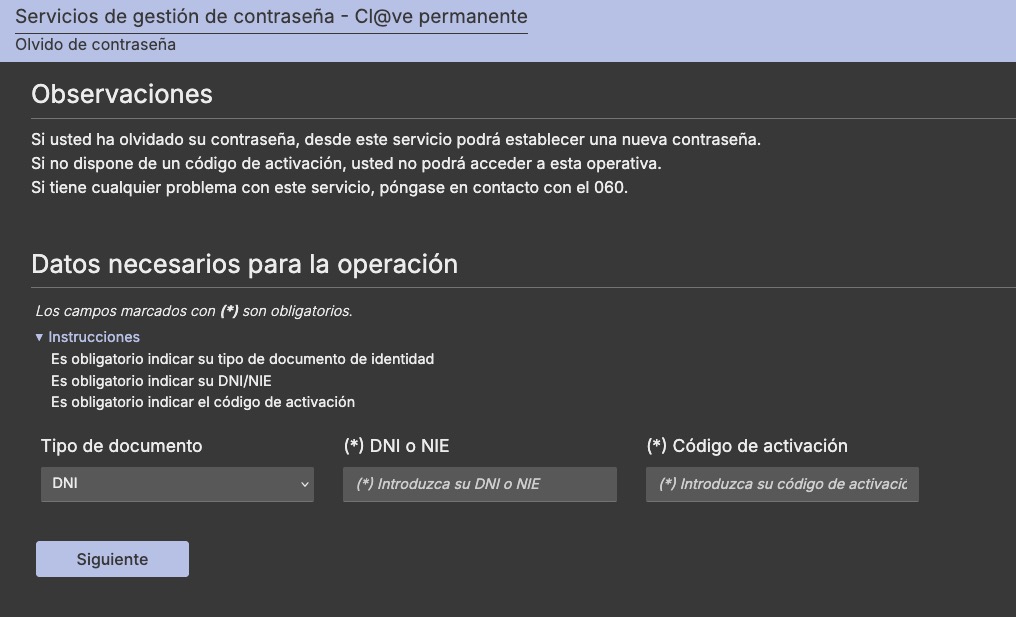
Task: Click 'Es obligatorio indicar el código de activación'
Action: [203, 402]
